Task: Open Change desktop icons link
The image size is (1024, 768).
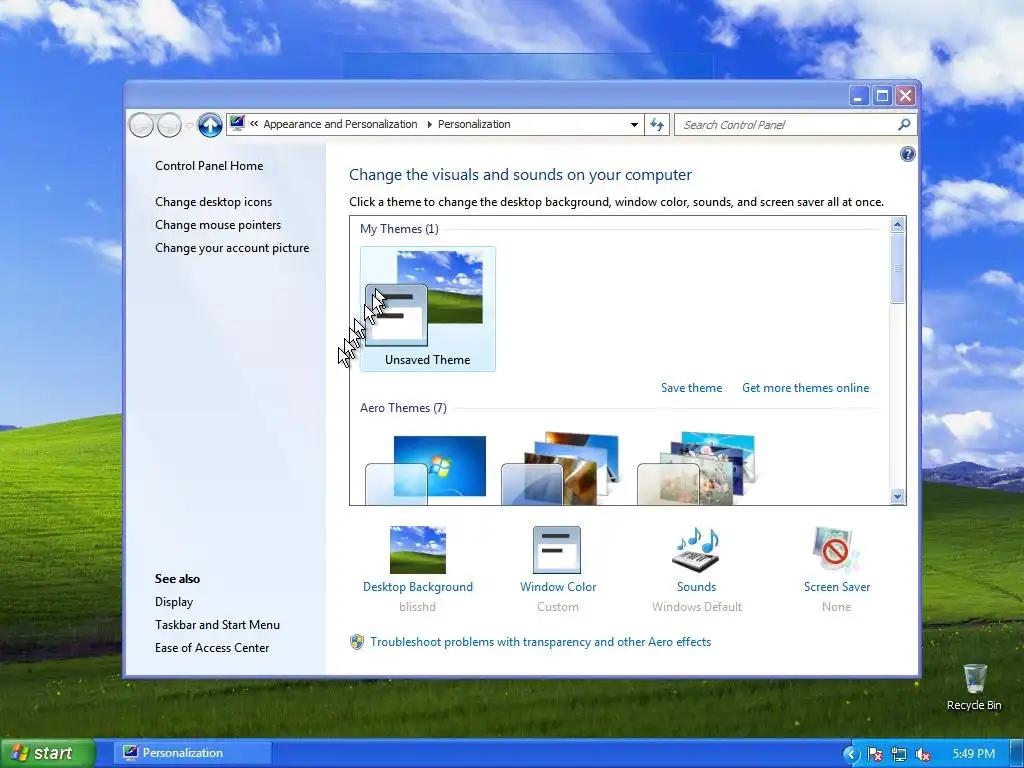Action: [x=214, y=202]
